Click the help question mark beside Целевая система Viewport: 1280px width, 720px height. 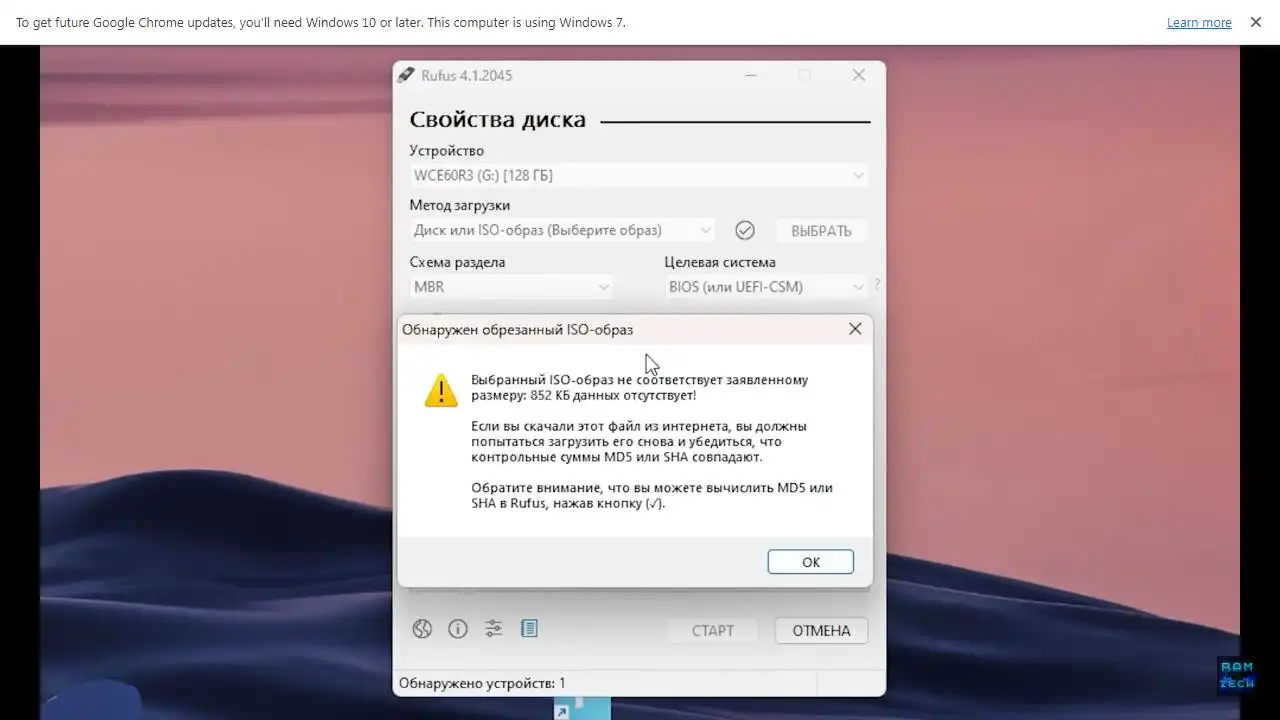[x=877, y=284]
